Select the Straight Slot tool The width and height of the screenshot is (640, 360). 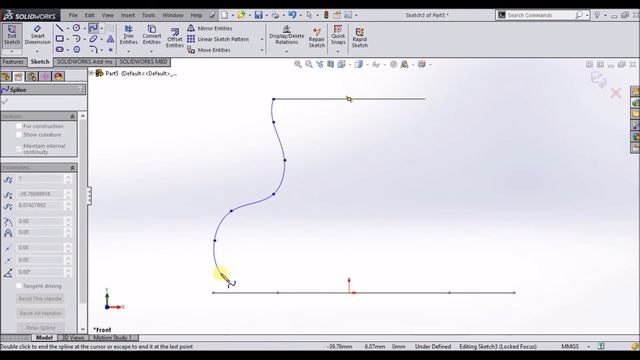(60, 49)
